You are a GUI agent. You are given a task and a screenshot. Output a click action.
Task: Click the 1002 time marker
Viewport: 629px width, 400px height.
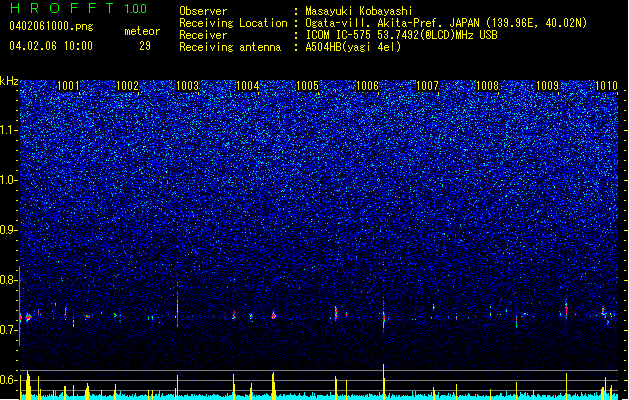click(128, 86)
